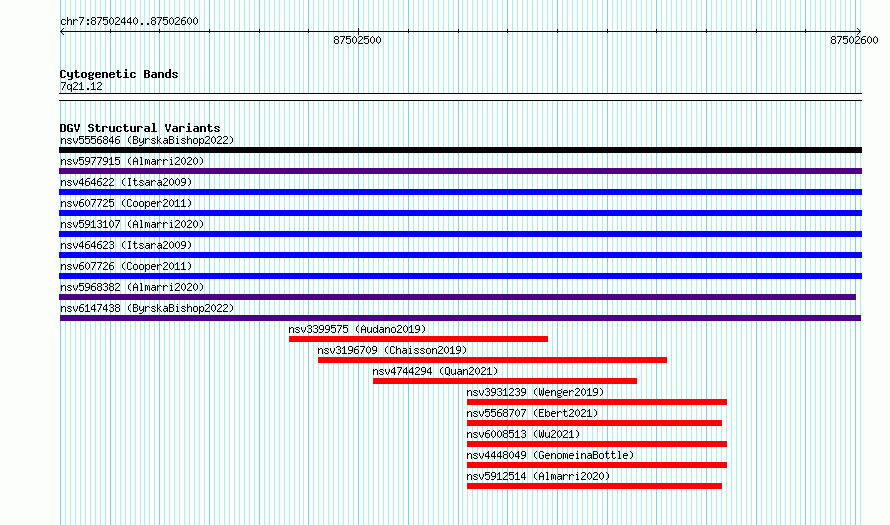Image resolution: width=890 pixels, height=525 pixels.
Task: Click the right arrow of the ruler
Action: 859,32
